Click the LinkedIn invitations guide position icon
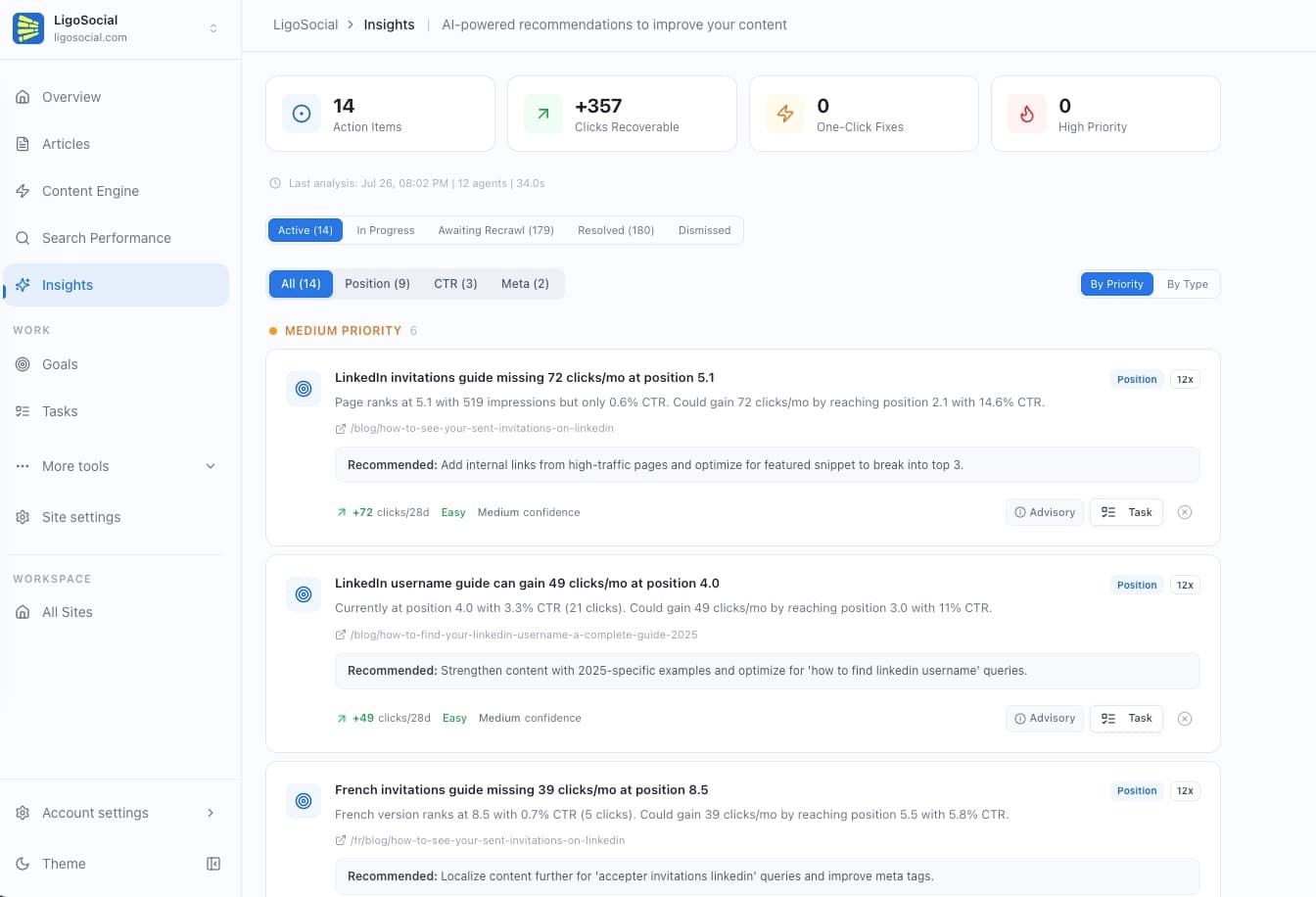The height and width of the screenshot is (897, 1316). coord(304,389)
